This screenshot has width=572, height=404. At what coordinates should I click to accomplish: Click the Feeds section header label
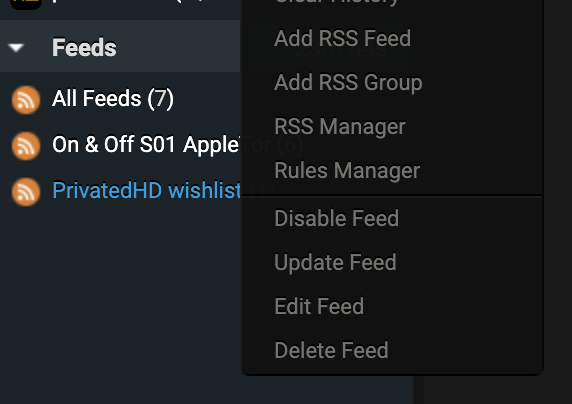(x=84, y=47)
